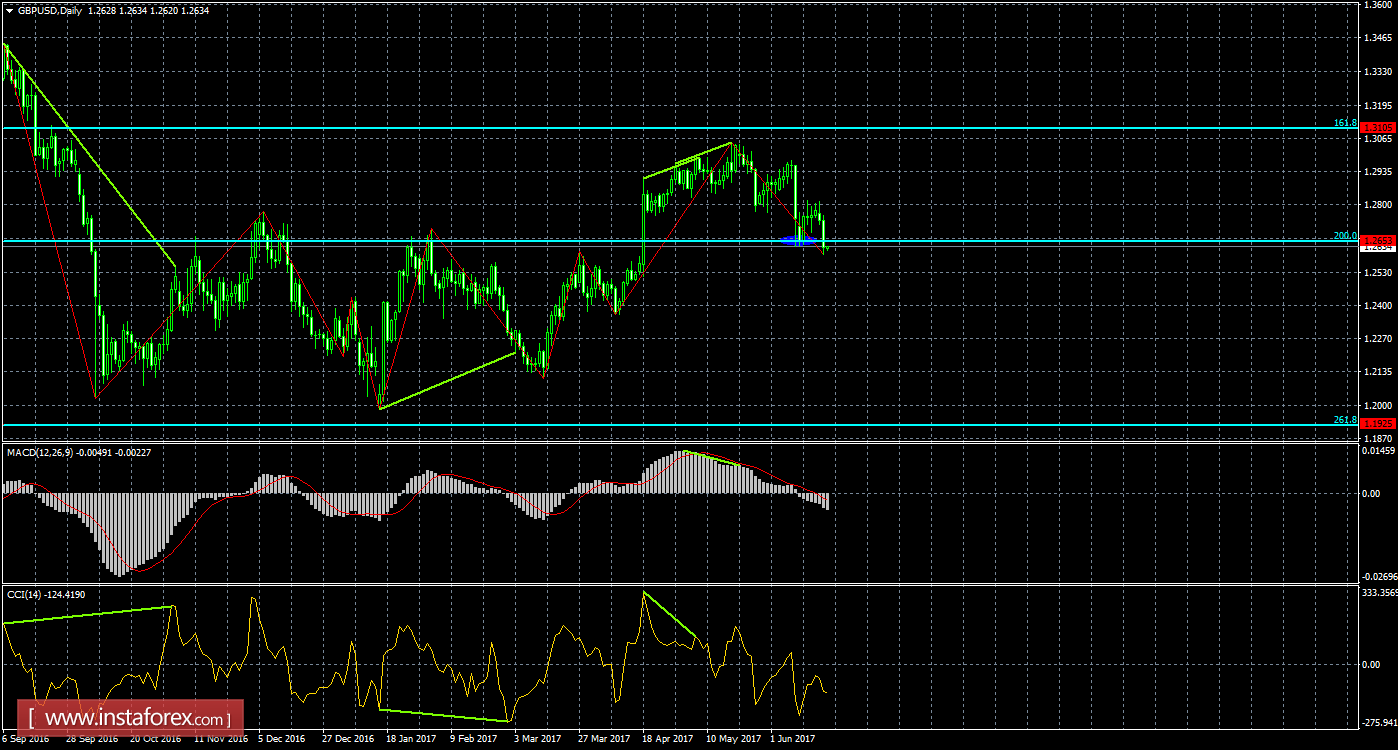Click the 18 Apr 2017 date label
The height and width of the screenshot is (750, 1398).
[667, 739]
